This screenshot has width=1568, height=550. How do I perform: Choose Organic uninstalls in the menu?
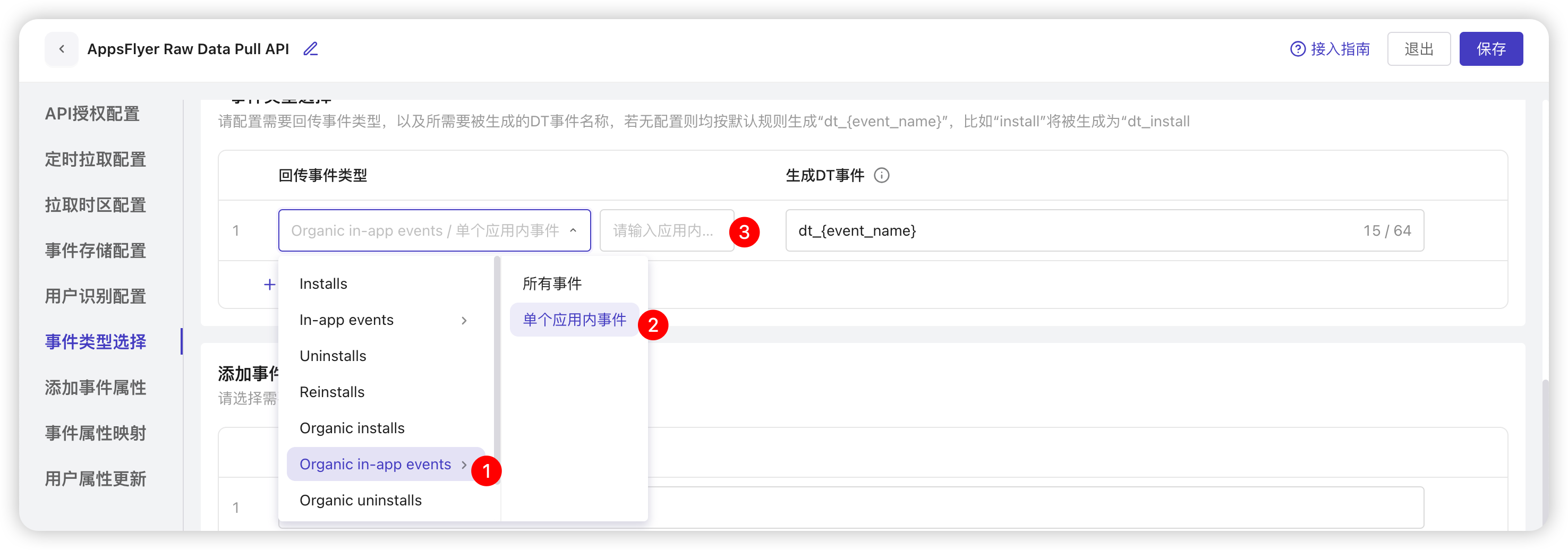360,500
